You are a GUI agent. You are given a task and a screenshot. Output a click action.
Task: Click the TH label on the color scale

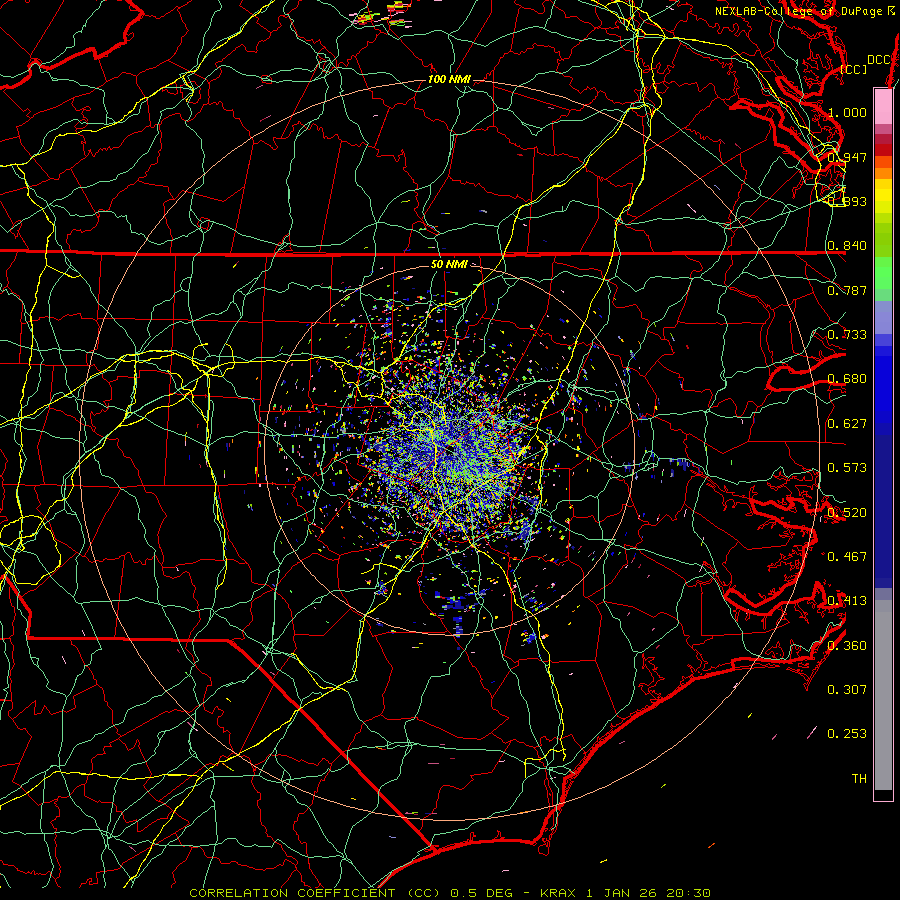click(x=859, y=779)
